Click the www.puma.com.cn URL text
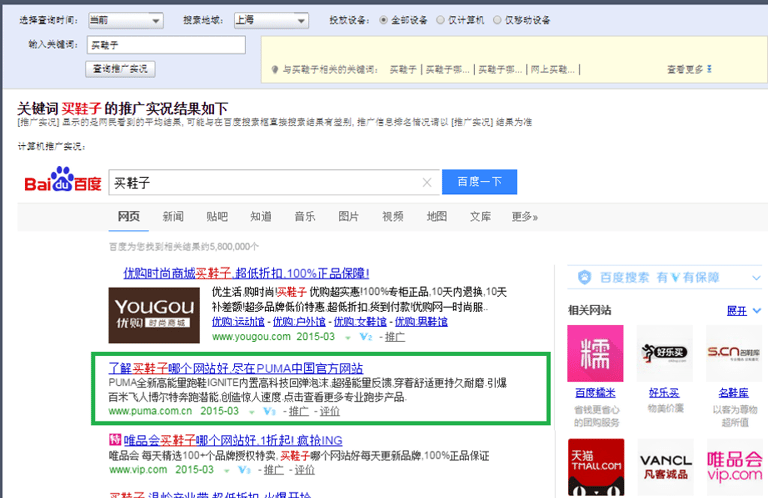768x498 pixels. click(150, 411)
